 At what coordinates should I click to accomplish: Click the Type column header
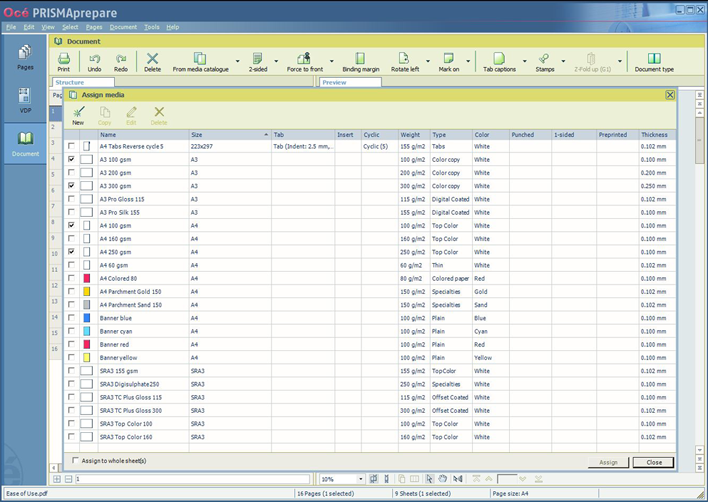(451, 135)
